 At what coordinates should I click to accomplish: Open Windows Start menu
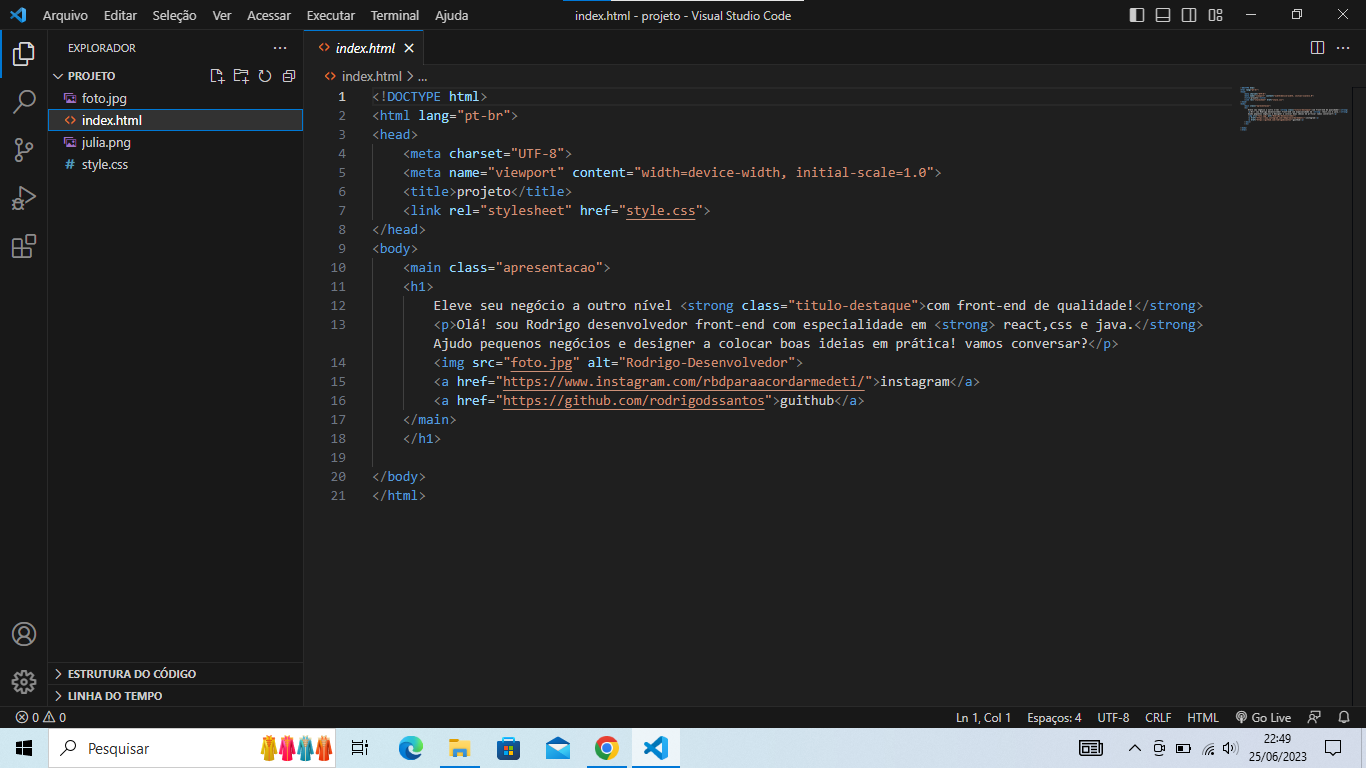pyautogui.click(x=24, y=748)
